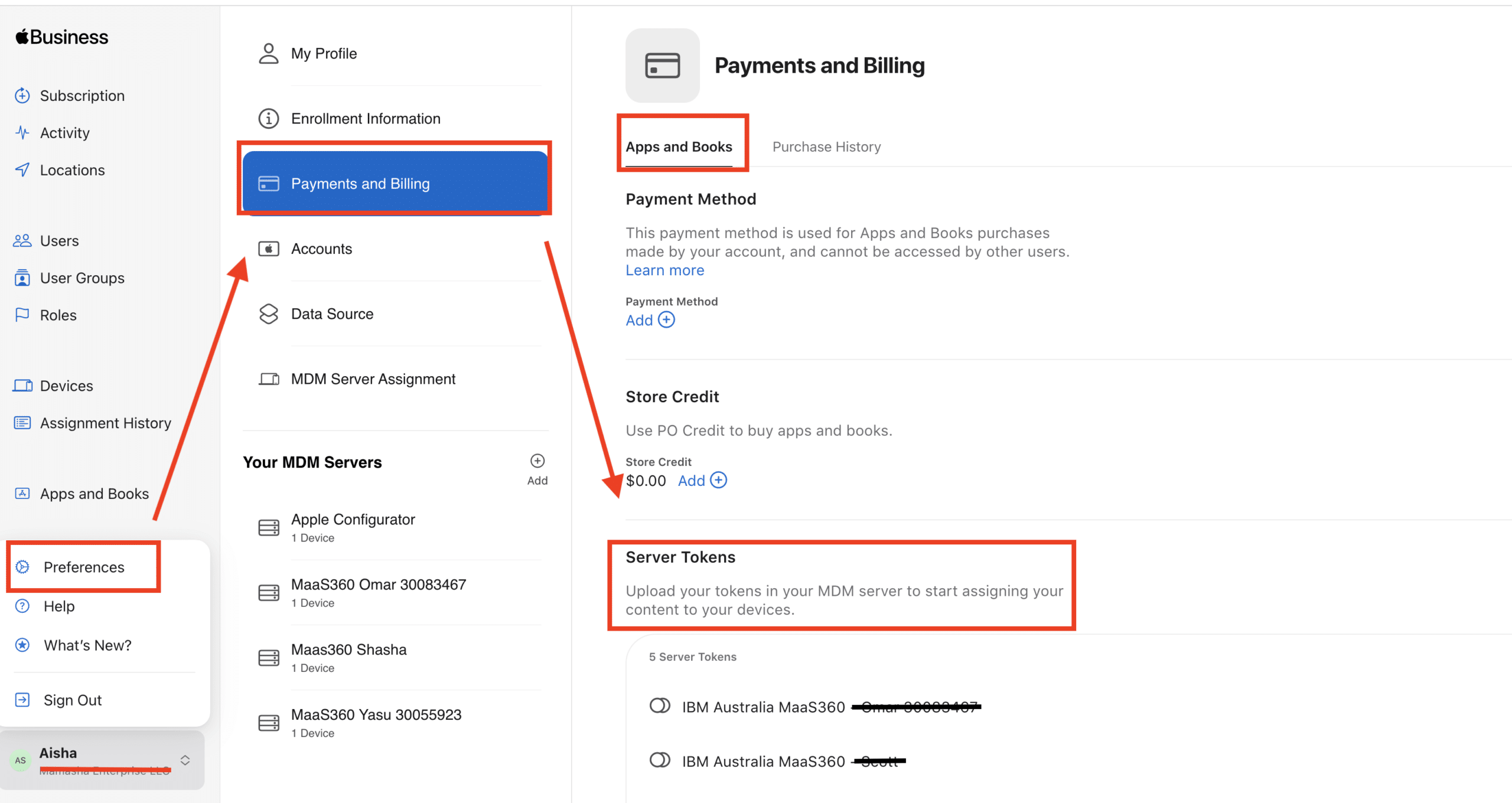The height and width of the screenshot is (803, 1512).
Task: Toggle the IBM Australia MaaS360 Omar token
Action: pyautogui.click(x=660, y=706)
